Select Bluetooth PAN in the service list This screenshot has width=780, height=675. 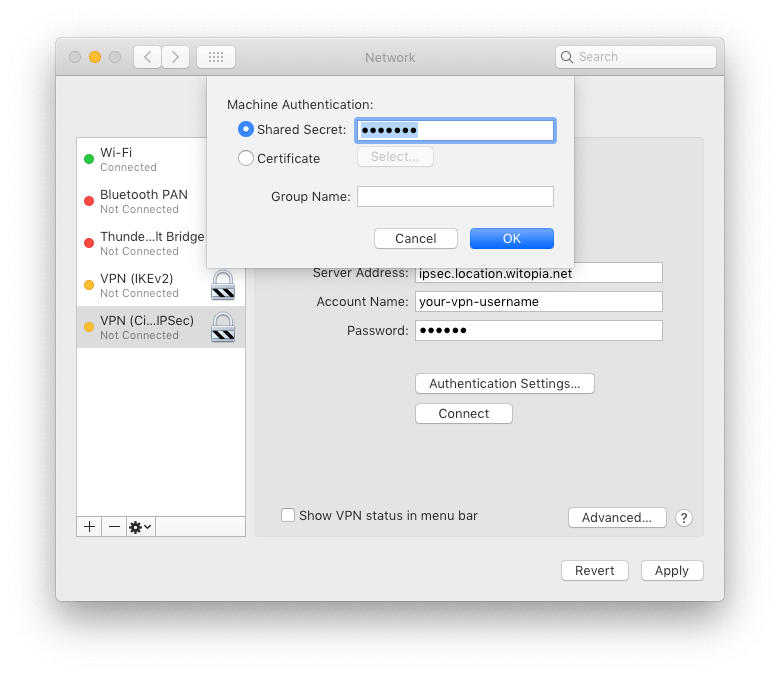pyautogui.click(x=143, y=201)
